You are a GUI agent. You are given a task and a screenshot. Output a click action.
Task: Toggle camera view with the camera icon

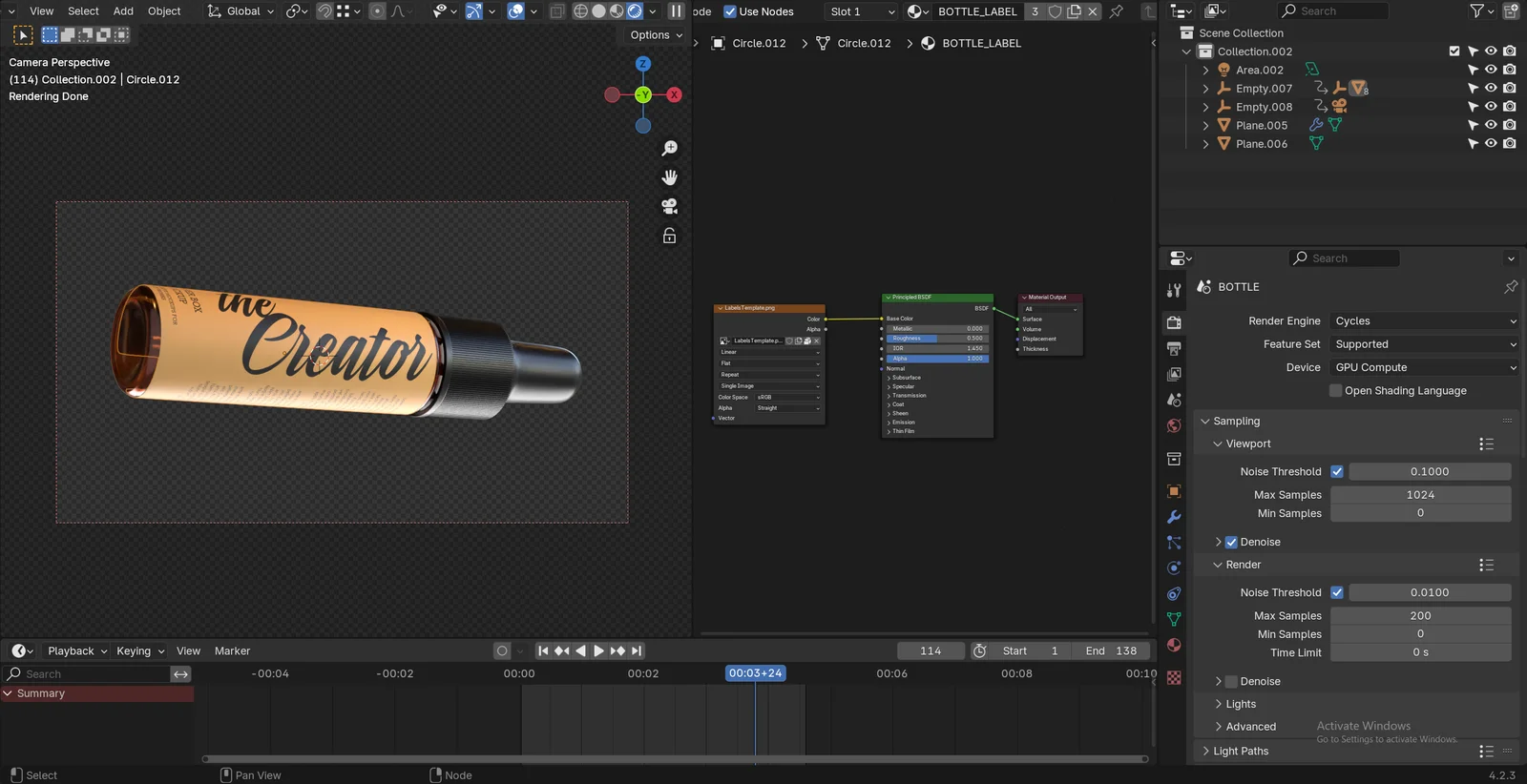click(670, 206)
